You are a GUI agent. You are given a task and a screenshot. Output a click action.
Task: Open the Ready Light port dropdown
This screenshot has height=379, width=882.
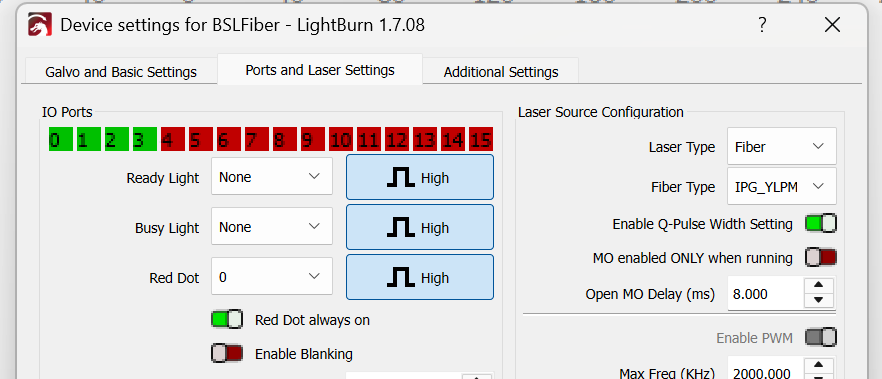coord(272,177)
